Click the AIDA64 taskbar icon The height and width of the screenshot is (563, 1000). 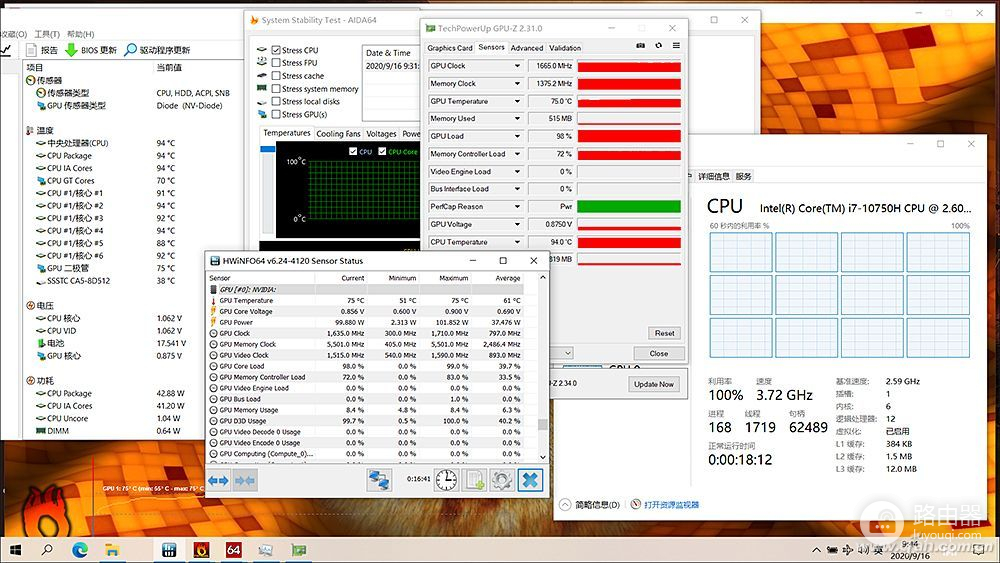233,550
